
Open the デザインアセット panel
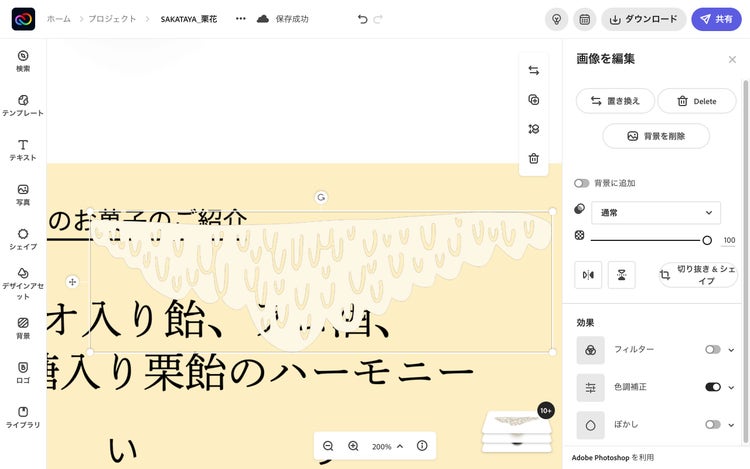[23, 284]
